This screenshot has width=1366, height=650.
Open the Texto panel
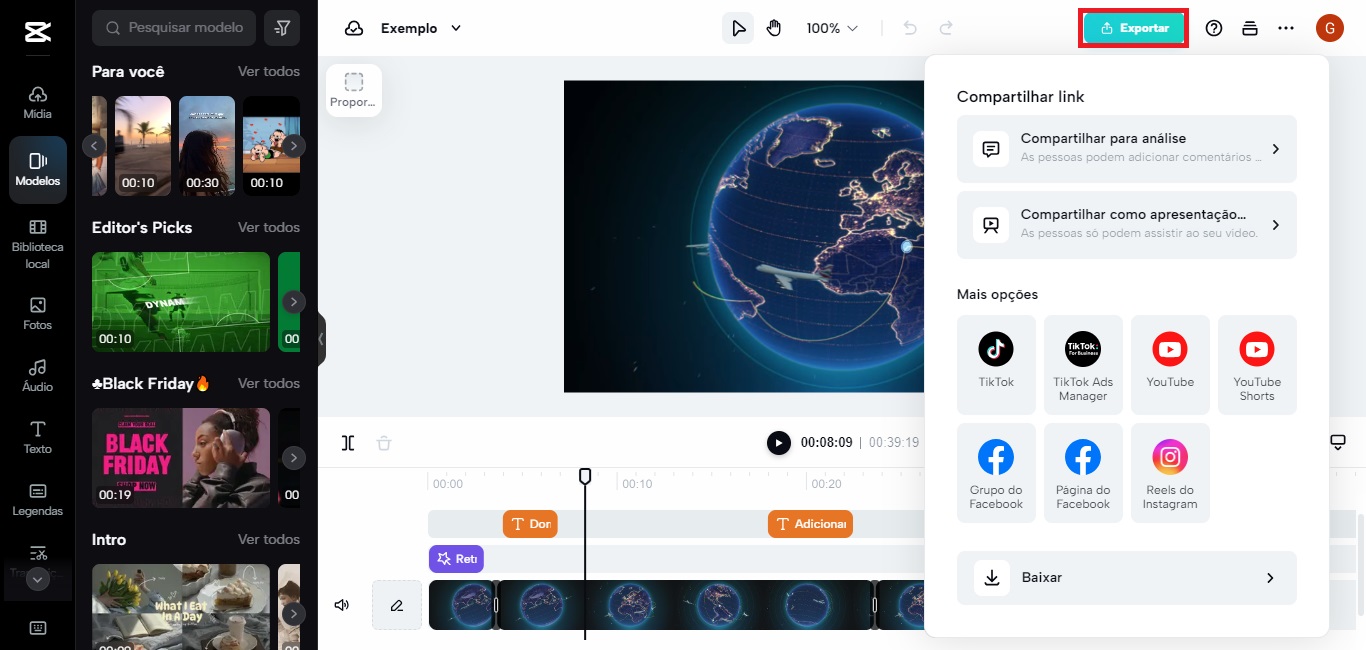(x=38, y=437)
